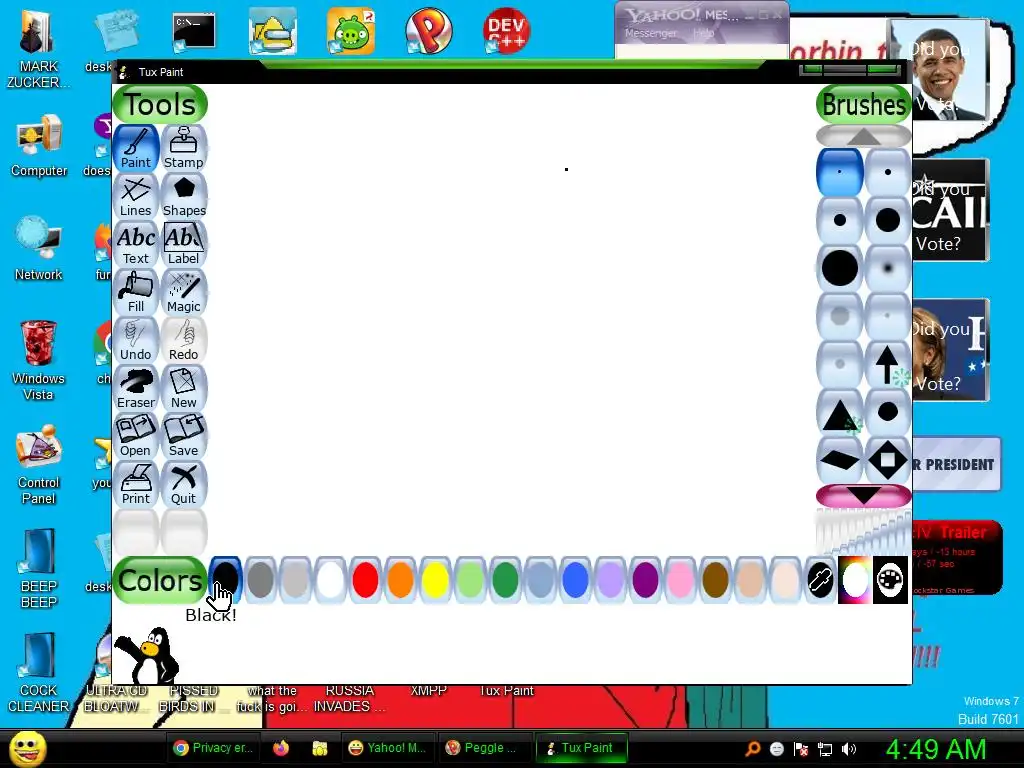
Task: Open the command prompt desktop shortcut
Action: tap(193, 31)
